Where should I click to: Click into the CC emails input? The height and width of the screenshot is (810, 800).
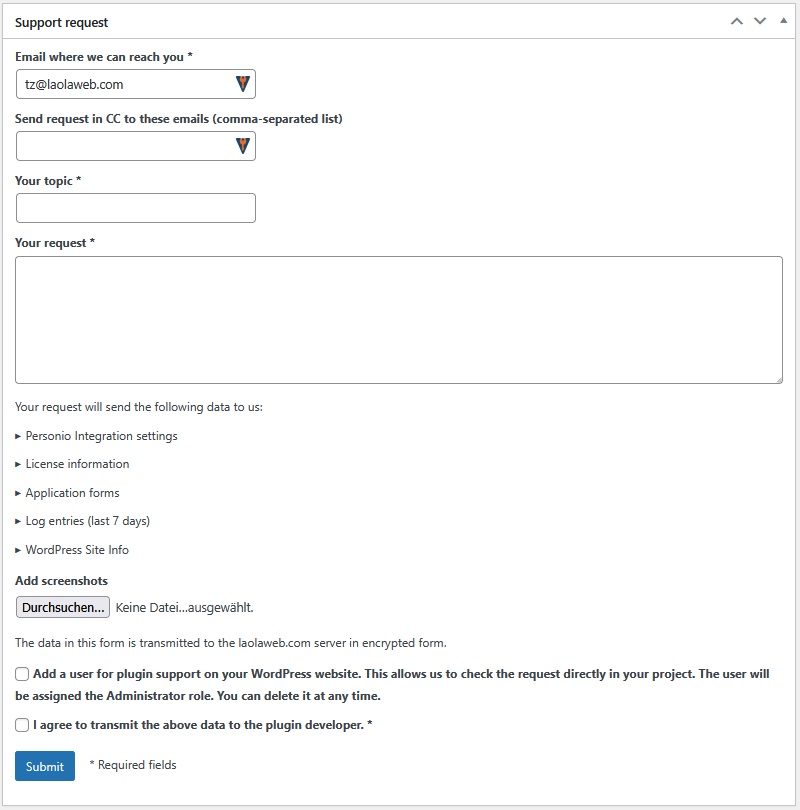point(125,146)
